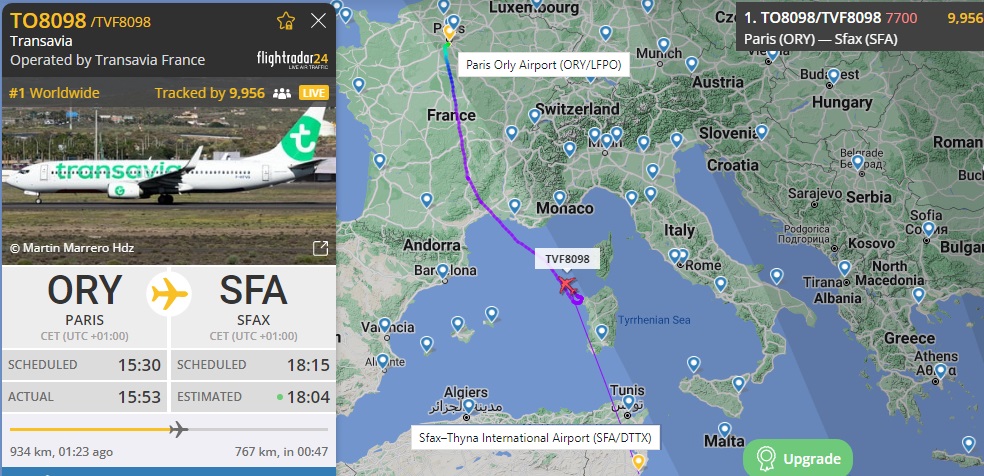This screenshot has height=476, width=984.
Task: Select the Rome airport pin on the map
Action: pyautogui.click(x=675, y=256)
